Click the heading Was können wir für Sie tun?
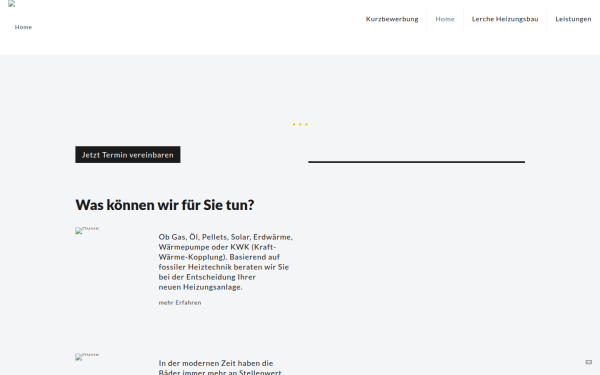The image size is (600, 375). point(165,205)
